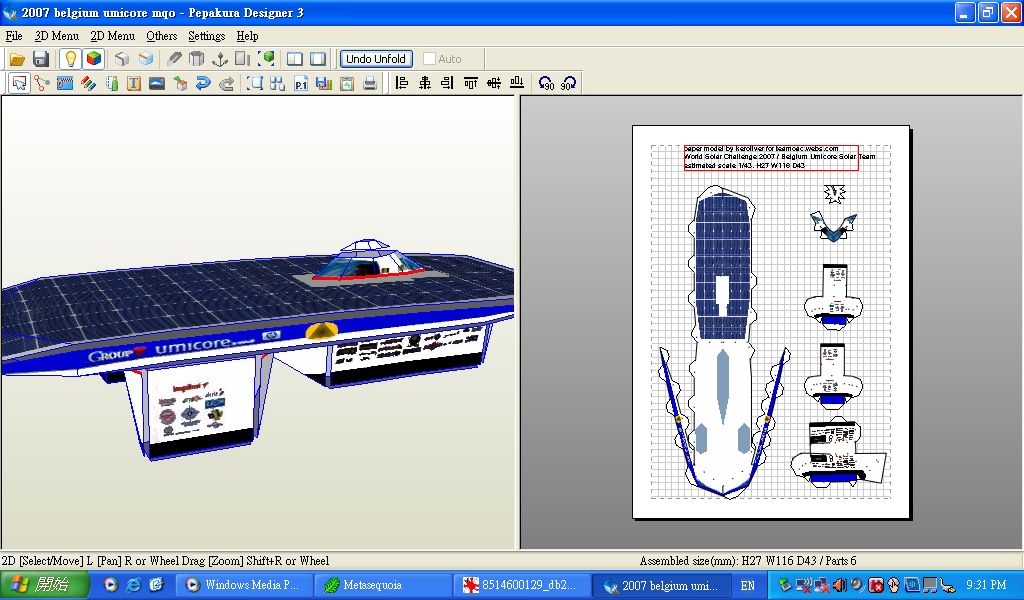The width and height of the screenshot is (1024, 600).
Task: Click the cockpit canopy on the 3D model
Action: tap(368, 259)
